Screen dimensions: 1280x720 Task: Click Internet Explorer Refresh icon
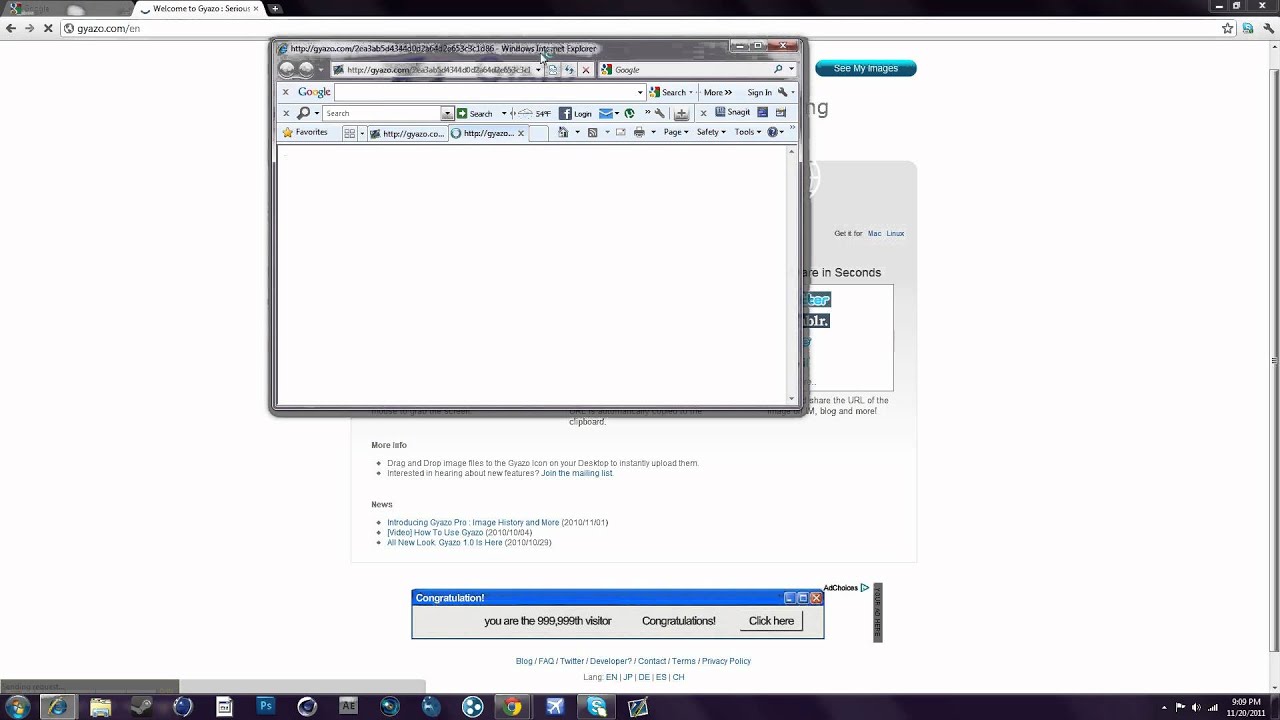(569, 70)
